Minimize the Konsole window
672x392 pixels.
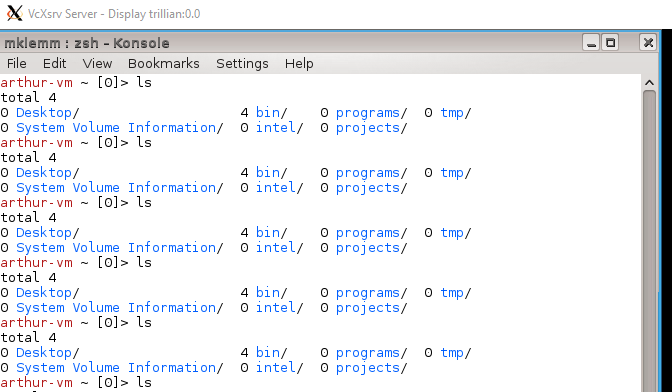[591, 43]
